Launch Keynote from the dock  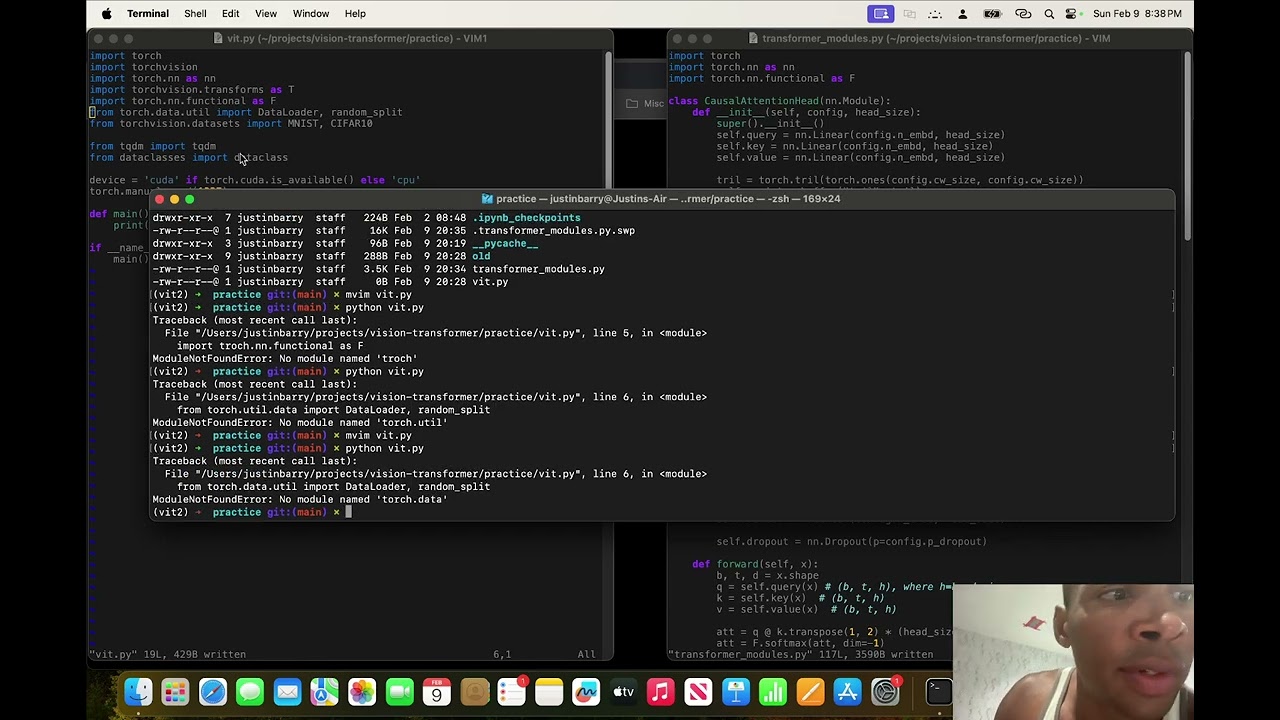coord(735,691)
